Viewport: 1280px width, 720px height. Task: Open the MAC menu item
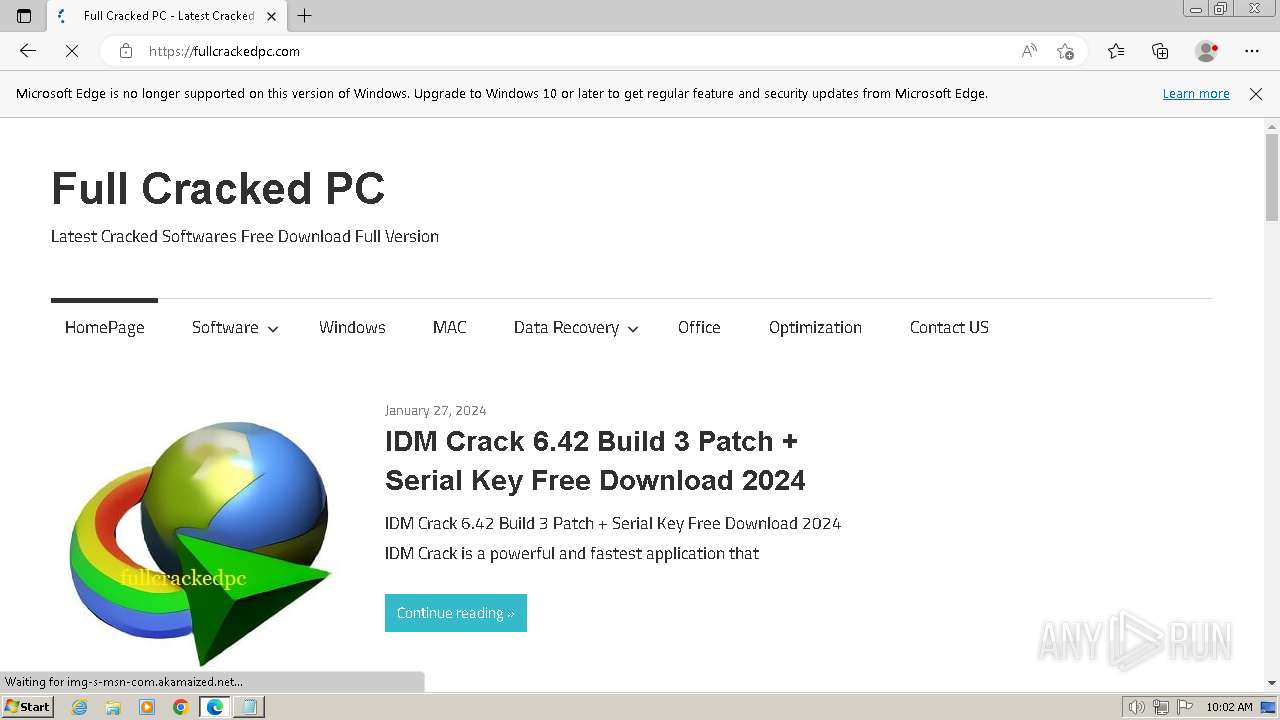coord(449,327)
